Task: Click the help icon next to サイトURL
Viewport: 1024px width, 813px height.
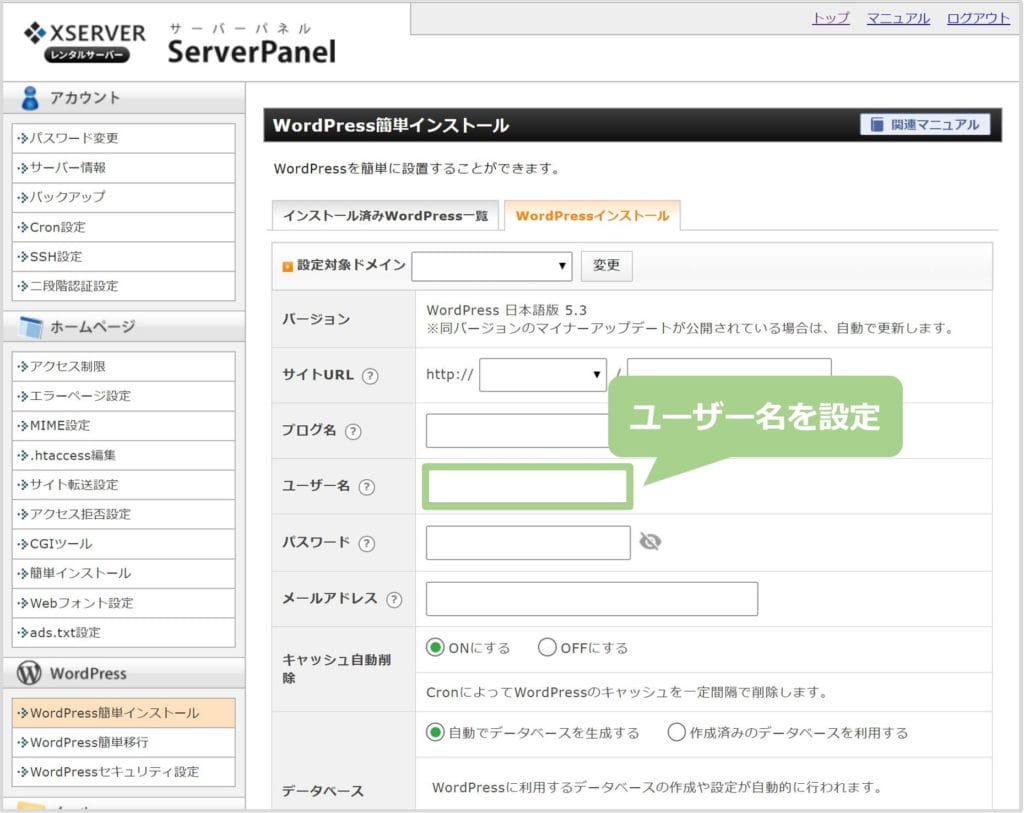Action: [x=370, y=376]
